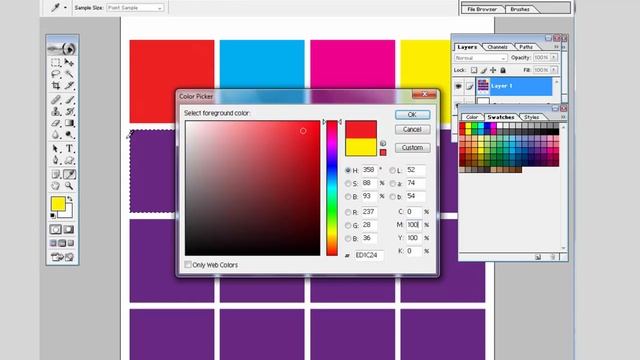Choose the Healing Brush tool

[x=56, y=100]
